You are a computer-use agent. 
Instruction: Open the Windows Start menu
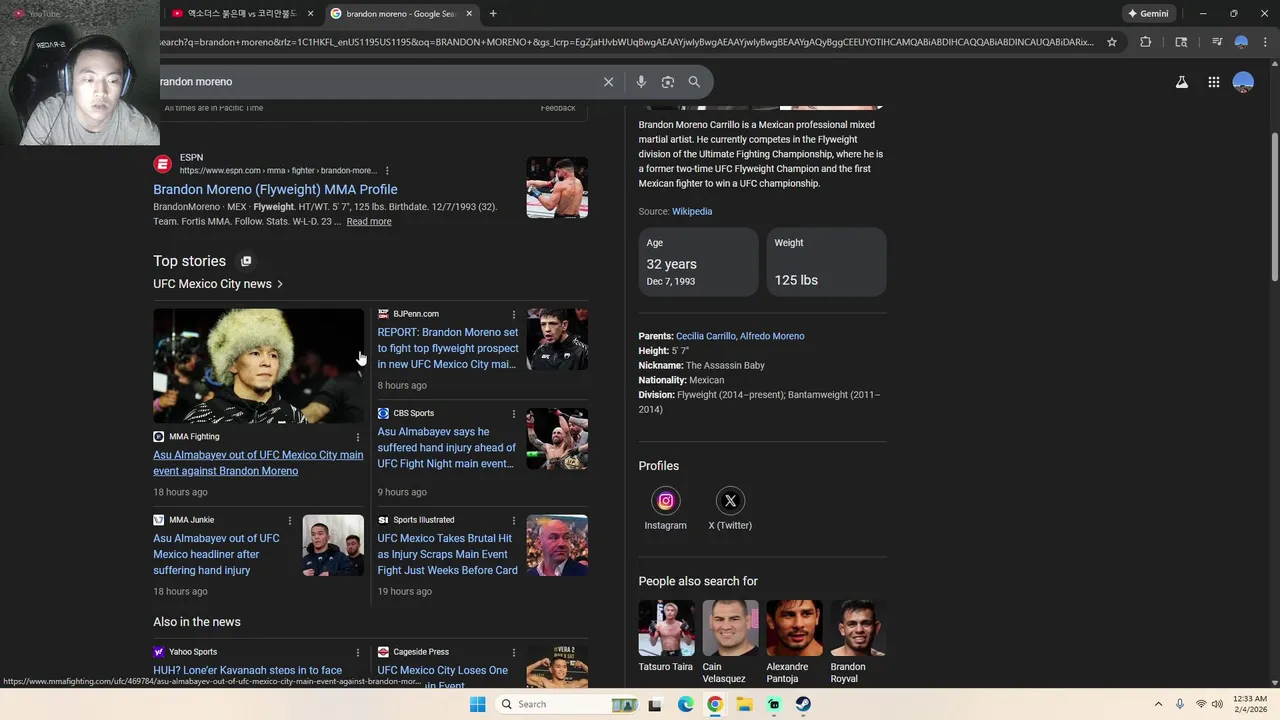point(477,704)
